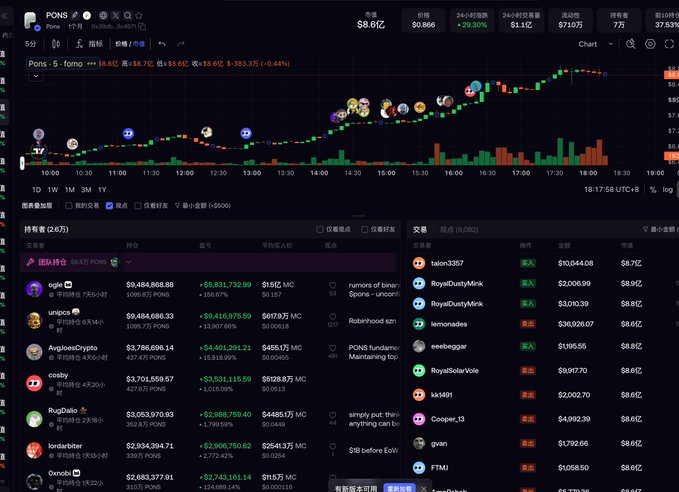679x492 pixels.
Task: Click the 重新加载 reload button
Action: pyautogui.click(x=399, y=488)
